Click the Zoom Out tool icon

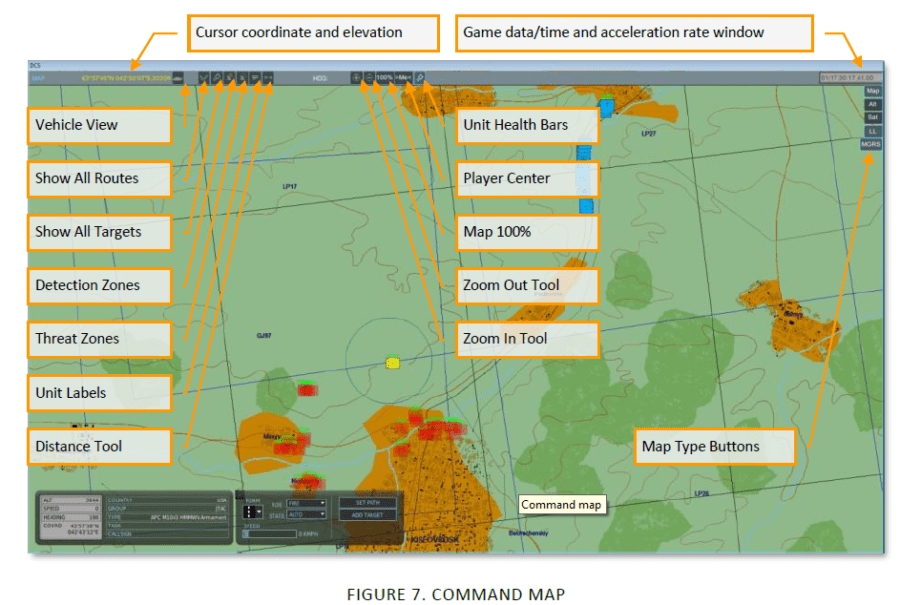(369, 77)
